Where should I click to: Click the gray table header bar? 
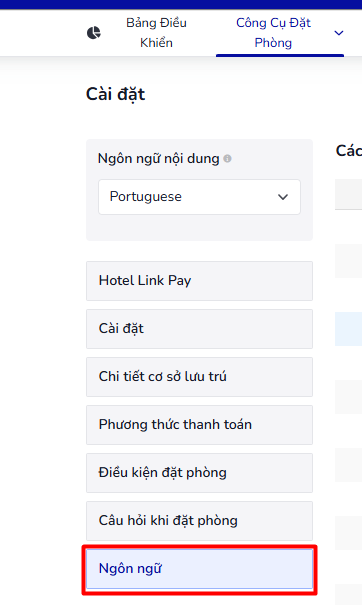(x=348, y=194)
